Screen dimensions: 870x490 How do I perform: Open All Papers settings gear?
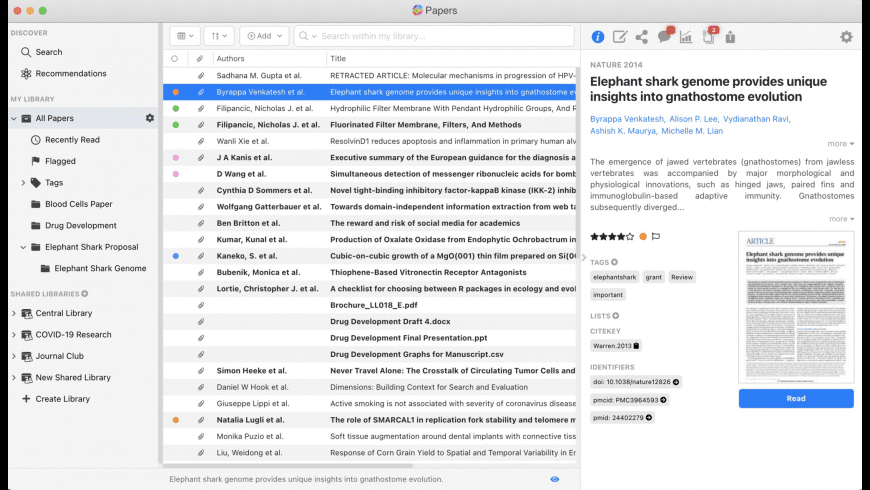(x=150, y=118)
